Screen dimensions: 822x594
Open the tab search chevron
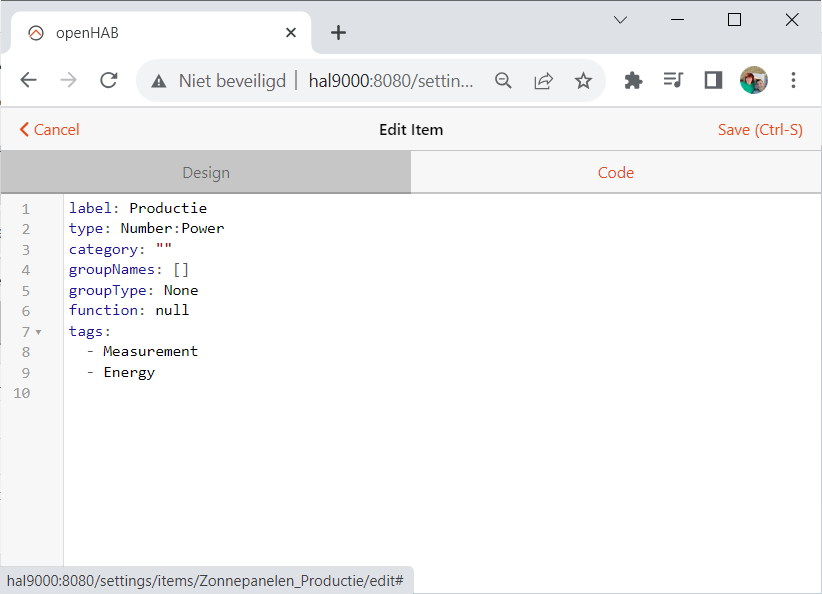tap(620, 20)
